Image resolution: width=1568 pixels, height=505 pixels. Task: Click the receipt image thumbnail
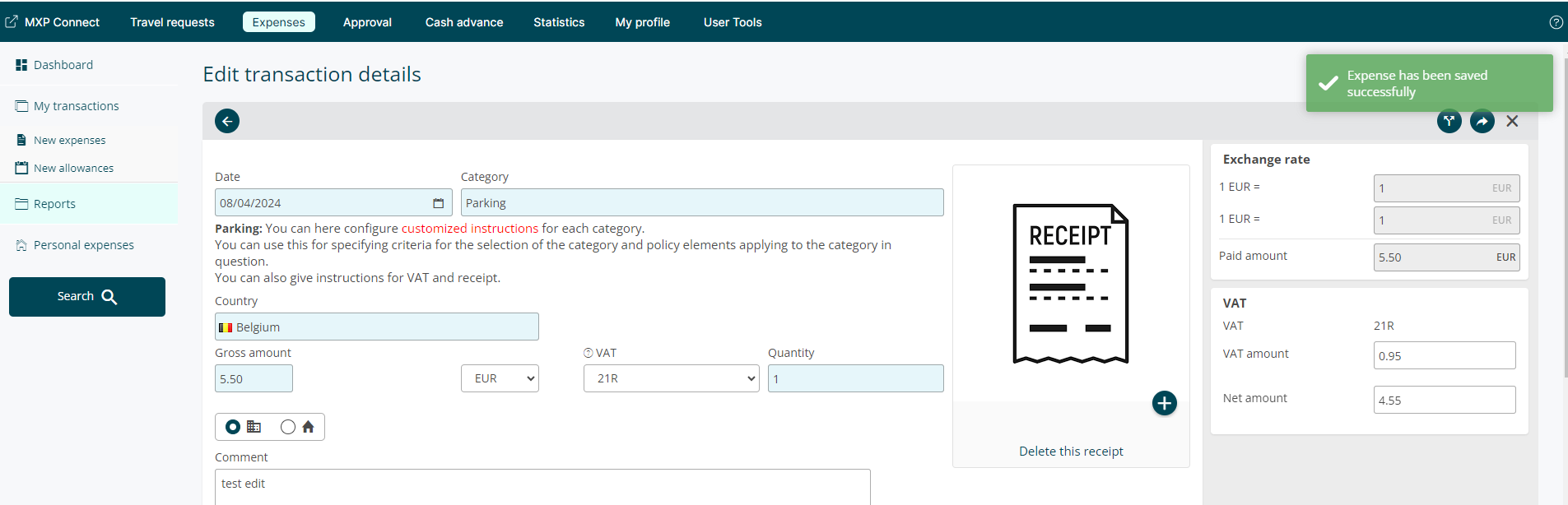[x=1070, y=284]
